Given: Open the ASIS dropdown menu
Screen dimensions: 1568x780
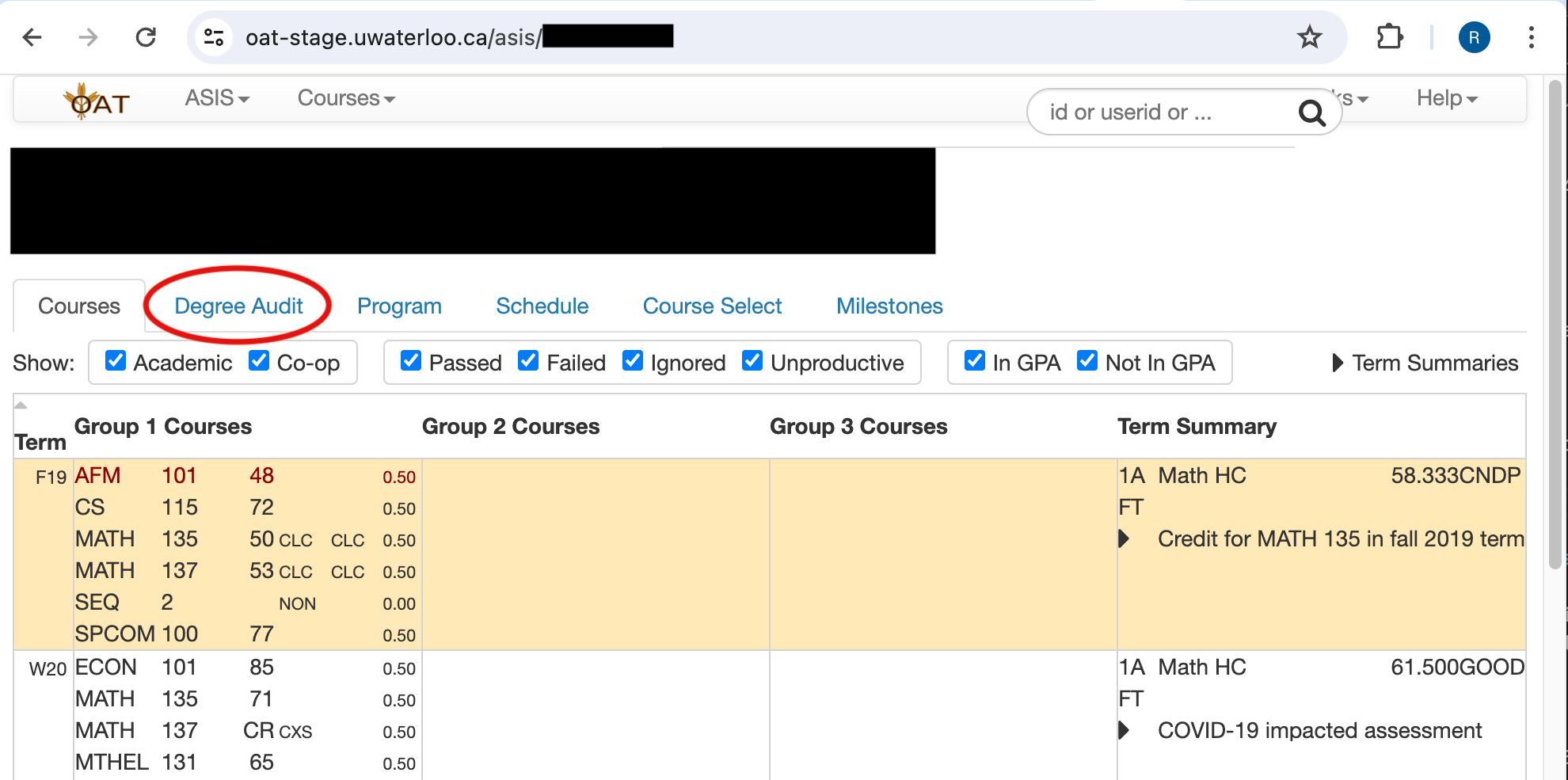Looking at the screenshot, I should point(216,98).
